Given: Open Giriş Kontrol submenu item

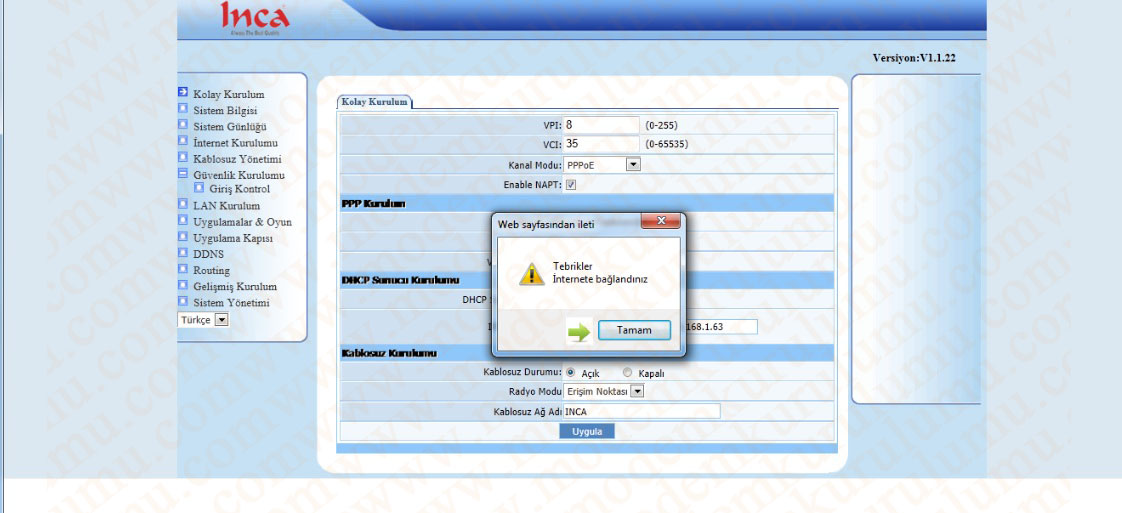Looking at the screenshot, I should coord(240,190).
